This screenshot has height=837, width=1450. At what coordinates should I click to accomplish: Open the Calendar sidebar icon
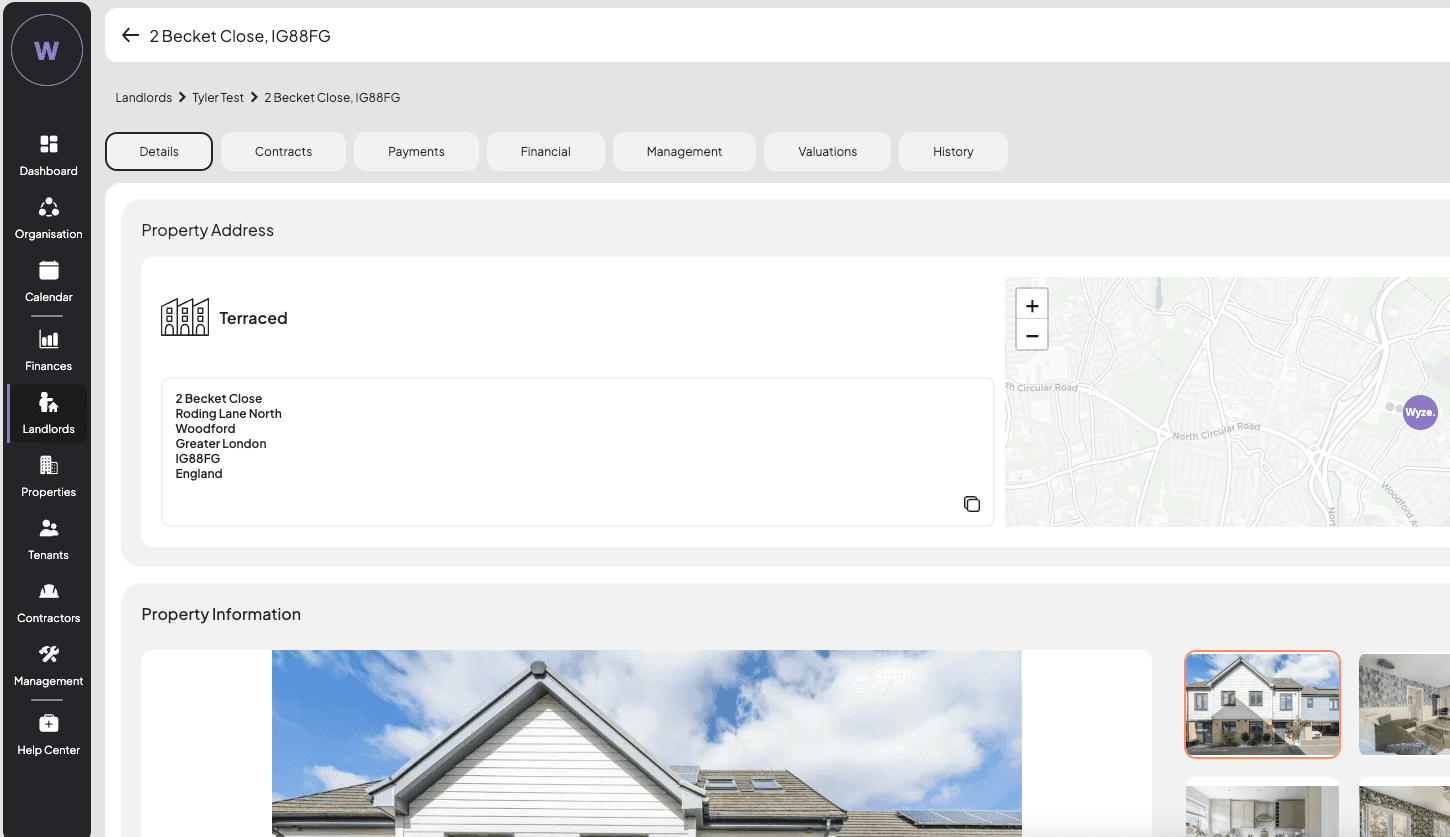pyautogui.click(x=48, y=281)
